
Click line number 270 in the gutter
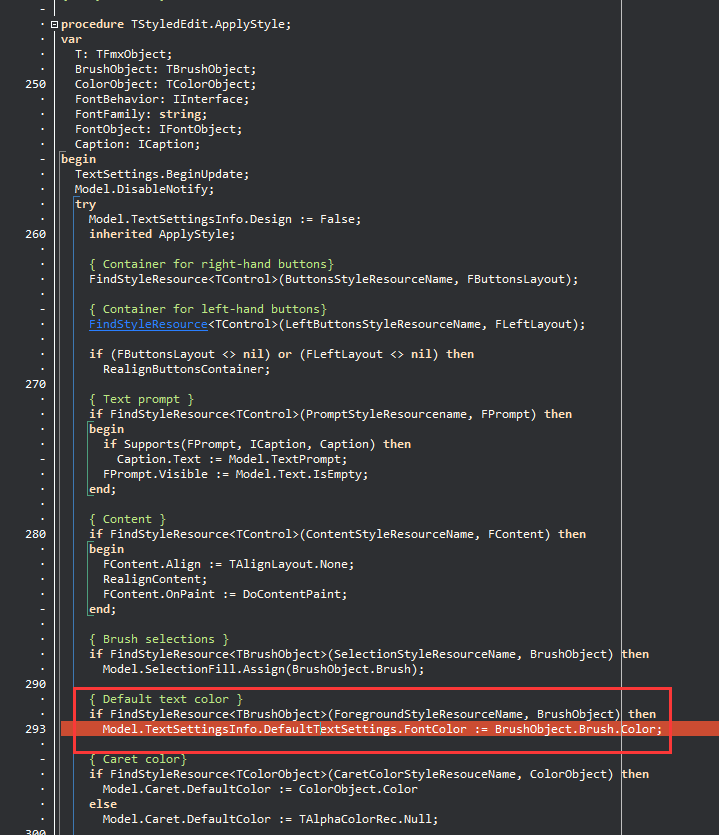[36, 384]
